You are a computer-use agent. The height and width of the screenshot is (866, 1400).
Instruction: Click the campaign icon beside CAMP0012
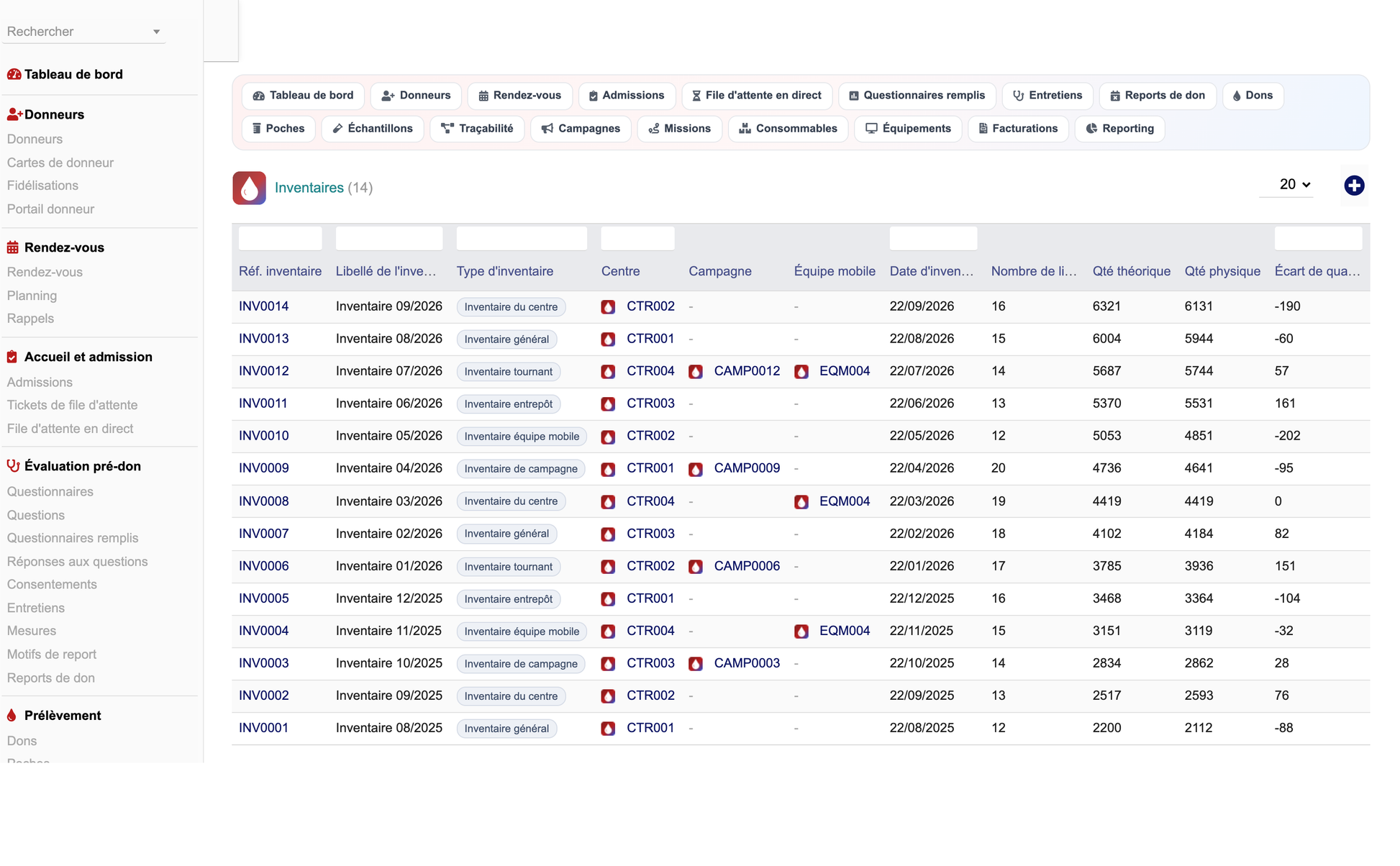(695, 372)
